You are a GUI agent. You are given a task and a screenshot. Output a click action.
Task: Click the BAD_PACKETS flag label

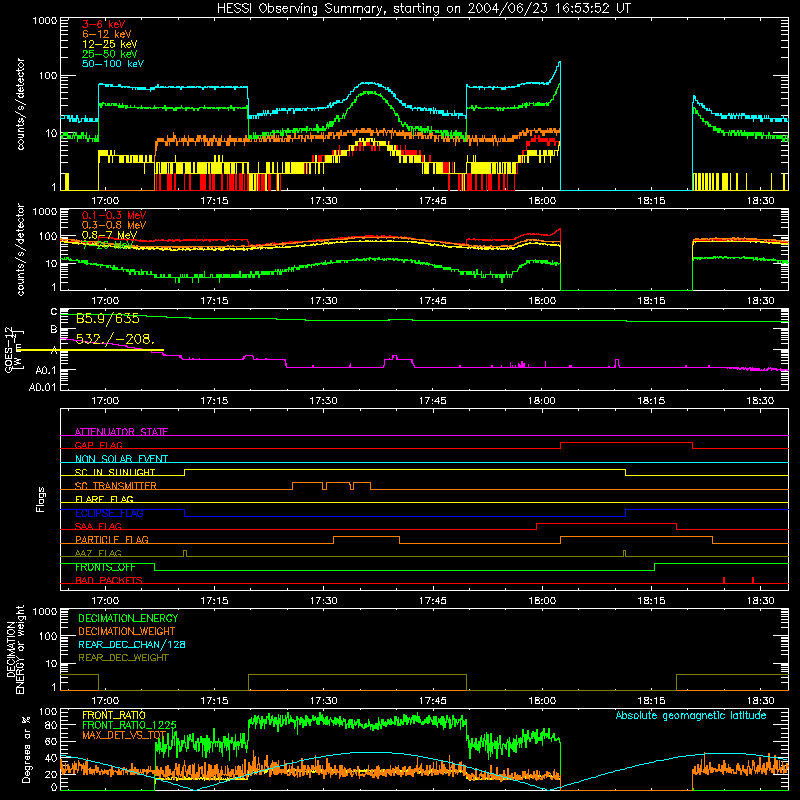point(109,580)
